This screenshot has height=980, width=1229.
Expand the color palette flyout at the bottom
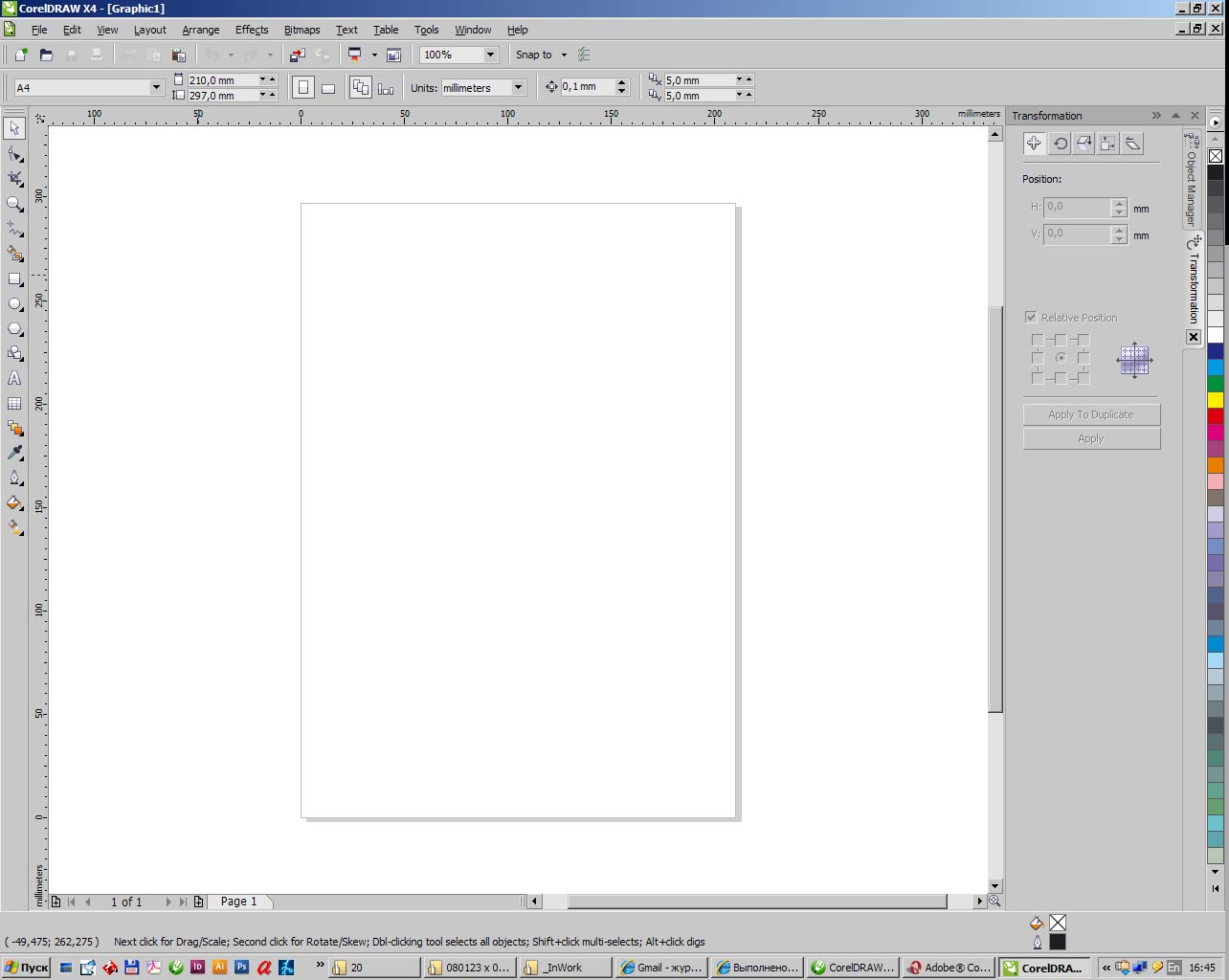coord(1216,888)
